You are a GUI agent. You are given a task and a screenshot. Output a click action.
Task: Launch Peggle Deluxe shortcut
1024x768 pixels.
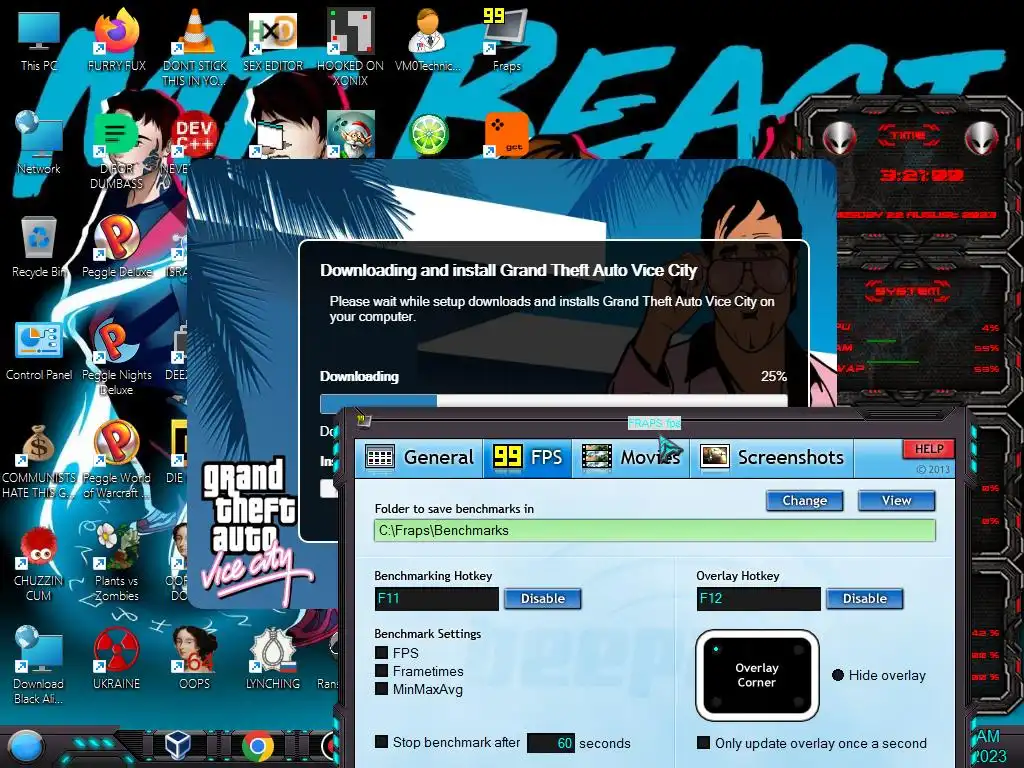(116, 247)
